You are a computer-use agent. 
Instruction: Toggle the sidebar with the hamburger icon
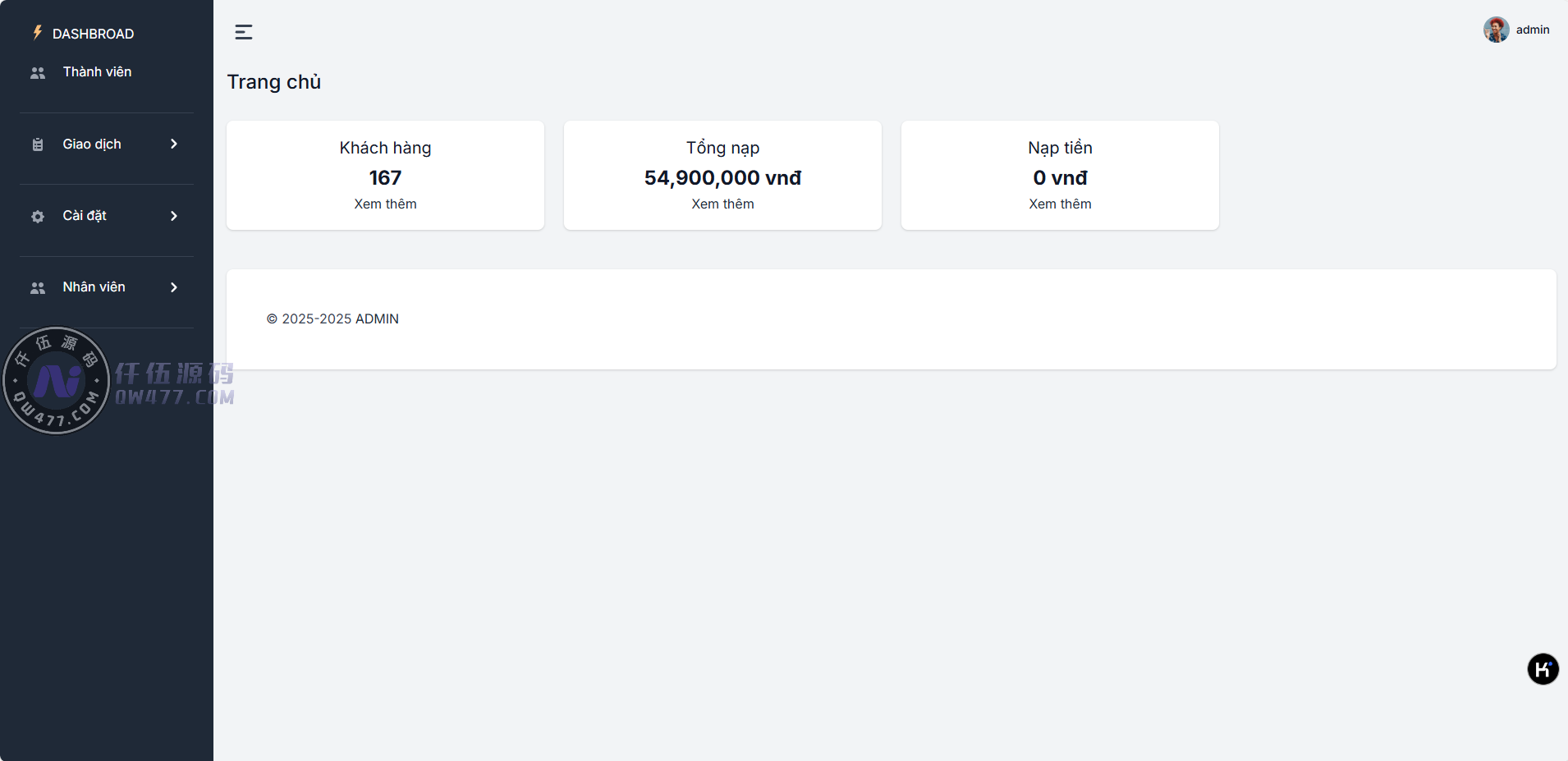click(x=244, y=32)
